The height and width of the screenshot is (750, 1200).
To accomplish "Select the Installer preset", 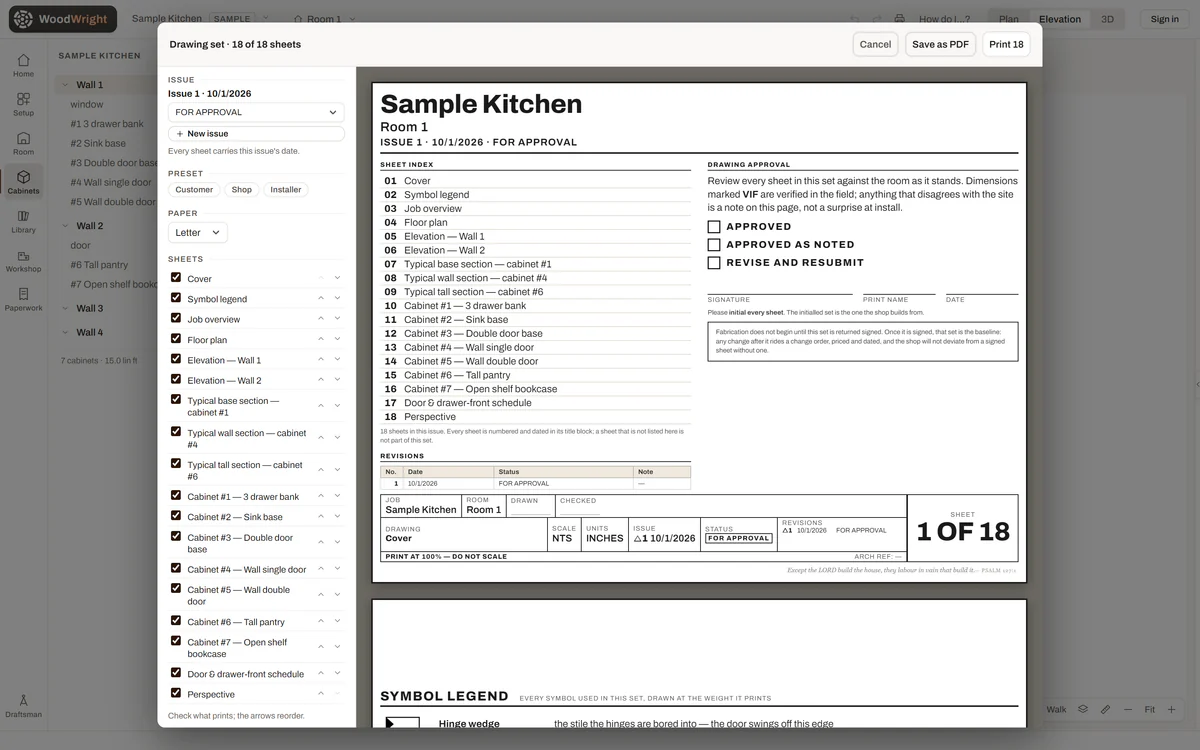I will click(286, 189).
